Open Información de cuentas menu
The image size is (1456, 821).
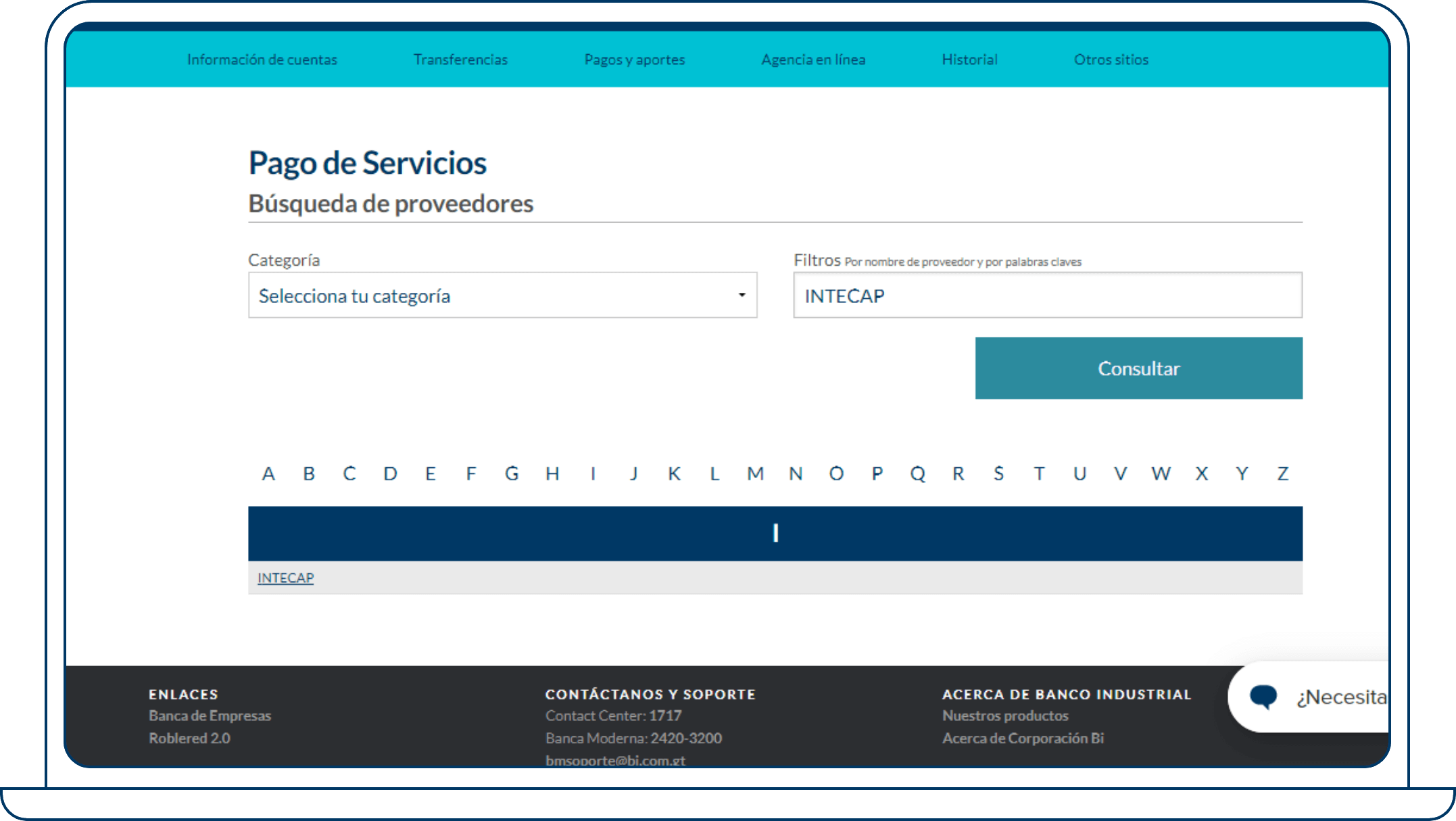click(262, 60)
